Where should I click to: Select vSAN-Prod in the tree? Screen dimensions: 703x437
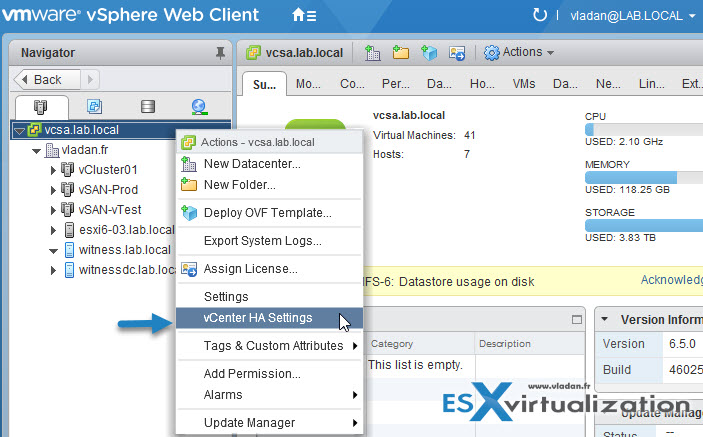point(108,190)
